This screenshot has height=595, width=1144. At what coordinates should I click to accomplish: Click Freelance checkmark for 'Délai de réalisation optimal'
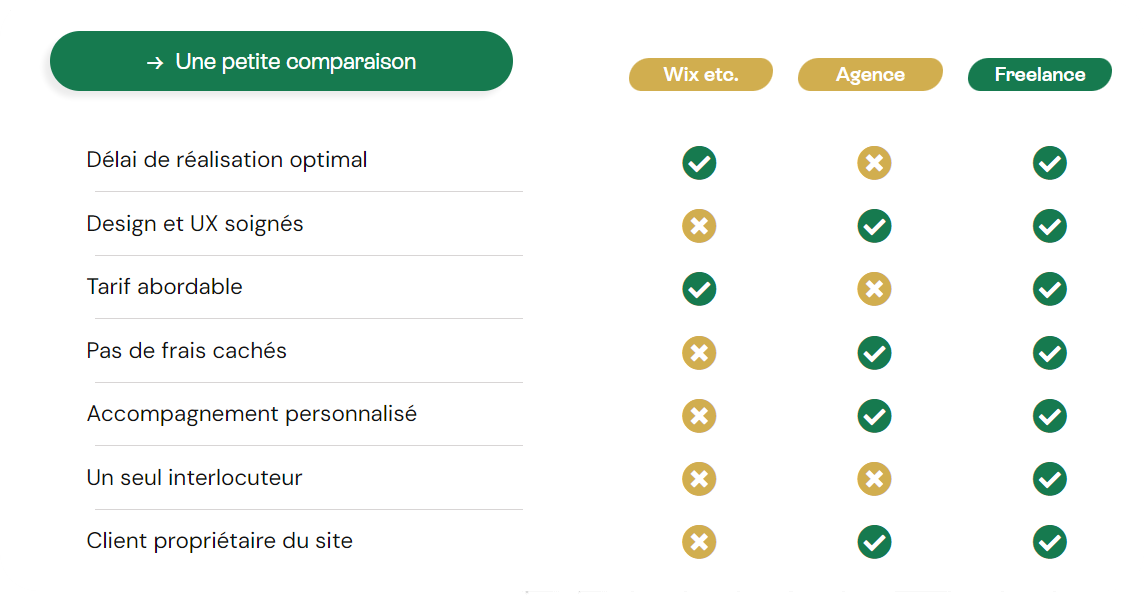pos(1049,163)
